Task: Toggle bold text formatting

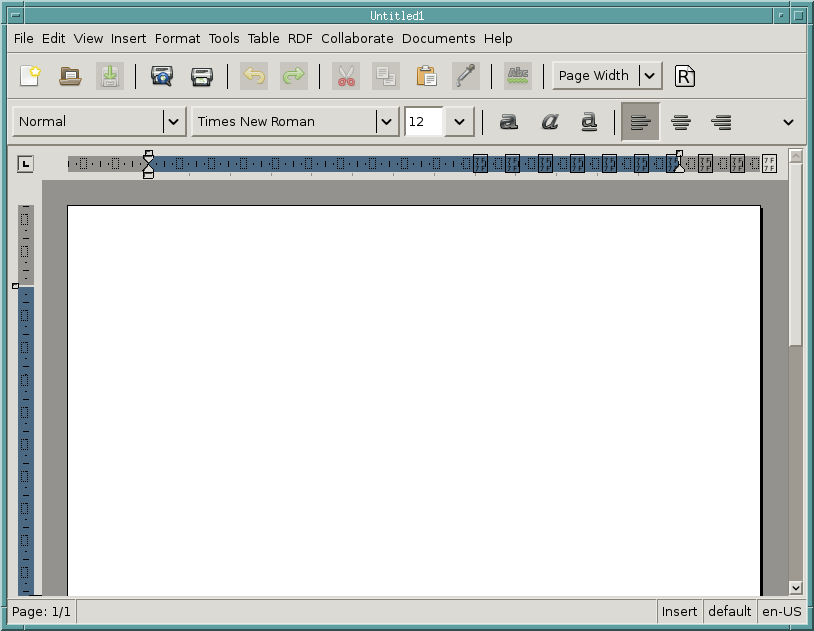Action: pyautogui.click(x=509, y=122)
